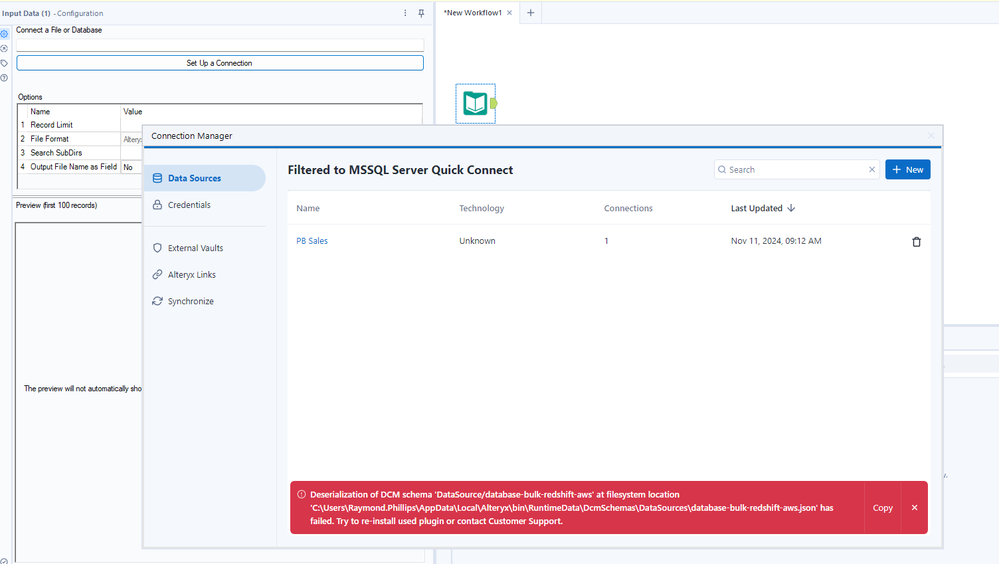Sort by Last Updated column
The width and height of the screenshot is (999, 564).
(x=763, y=208)
